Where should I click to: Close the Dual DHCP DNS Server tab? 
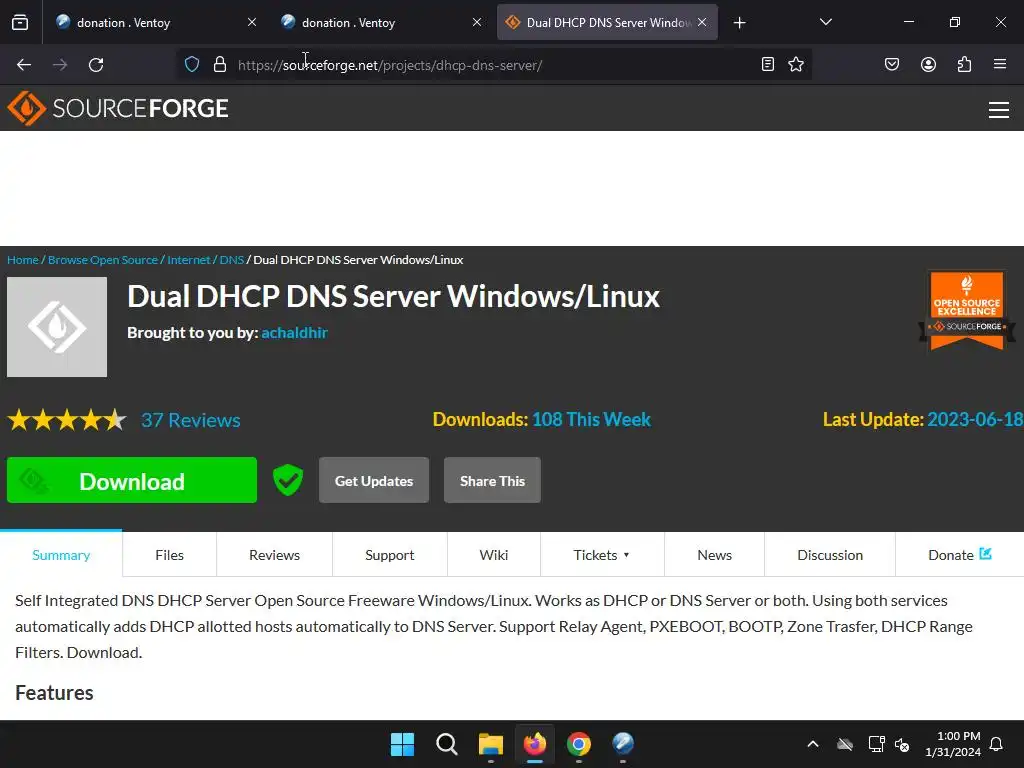pos(702,22)
